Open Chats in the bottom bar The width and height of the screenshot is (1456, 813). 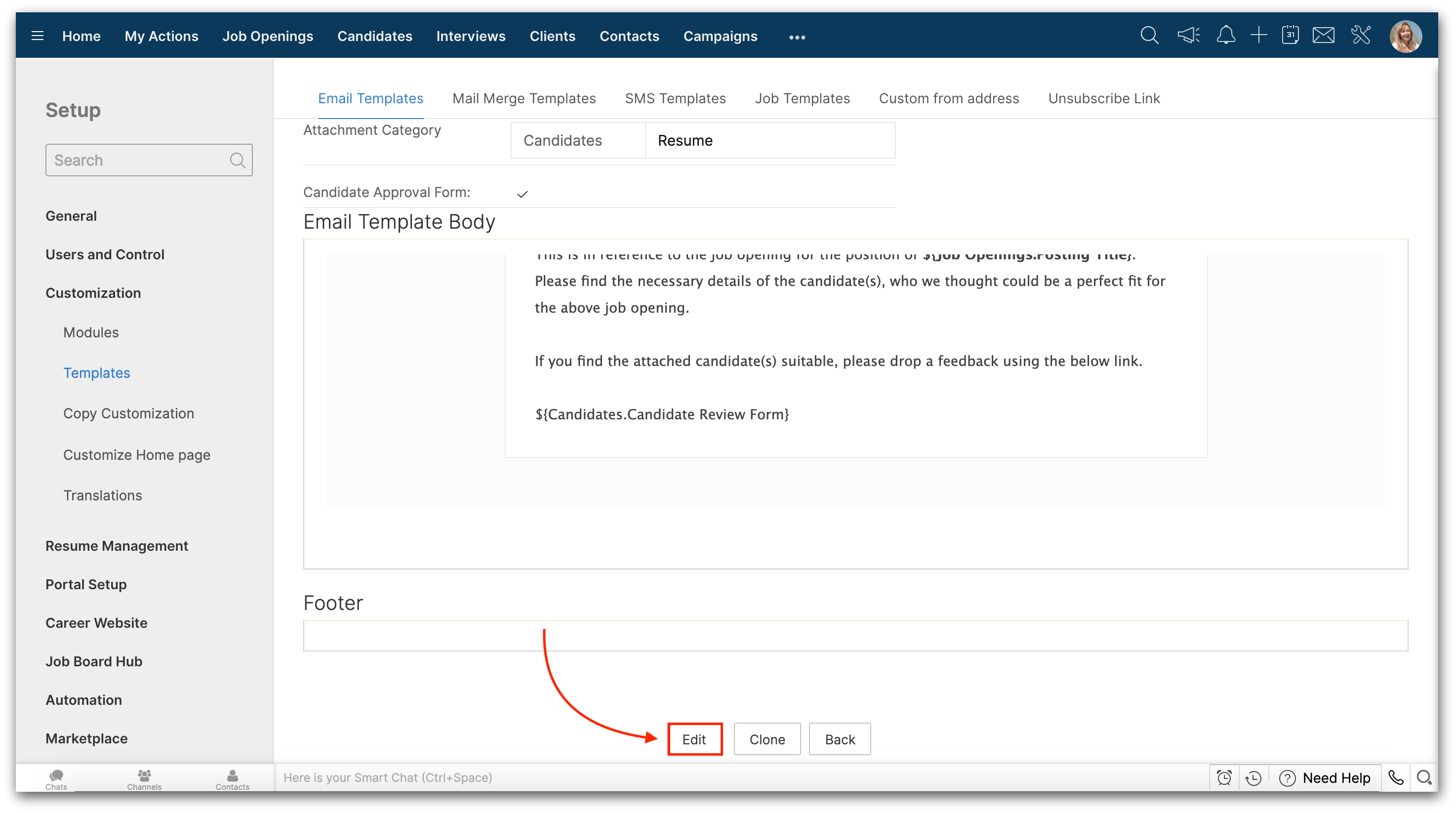56,778
